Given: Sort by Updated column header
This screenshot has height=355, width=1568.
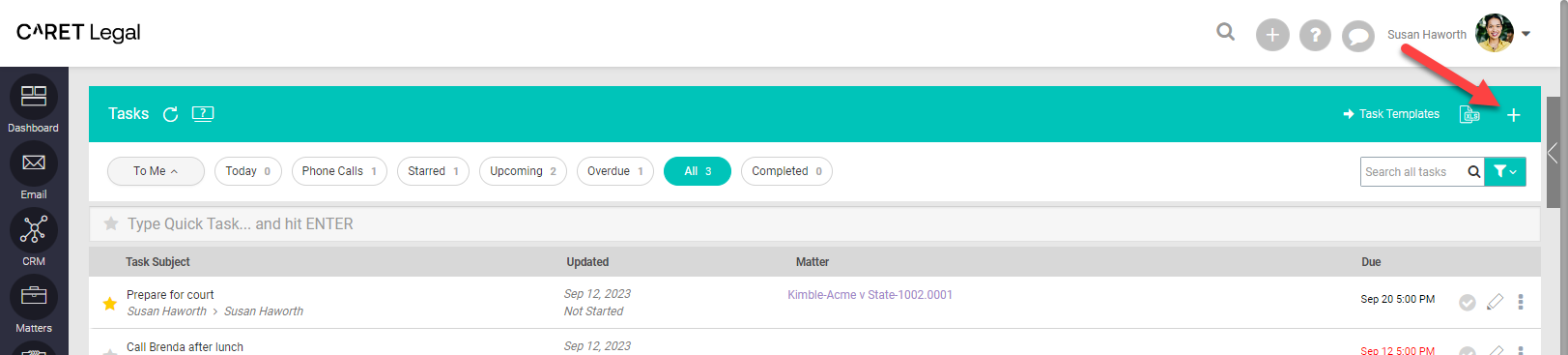Looking at the screenshot, I should coord(587,262).
